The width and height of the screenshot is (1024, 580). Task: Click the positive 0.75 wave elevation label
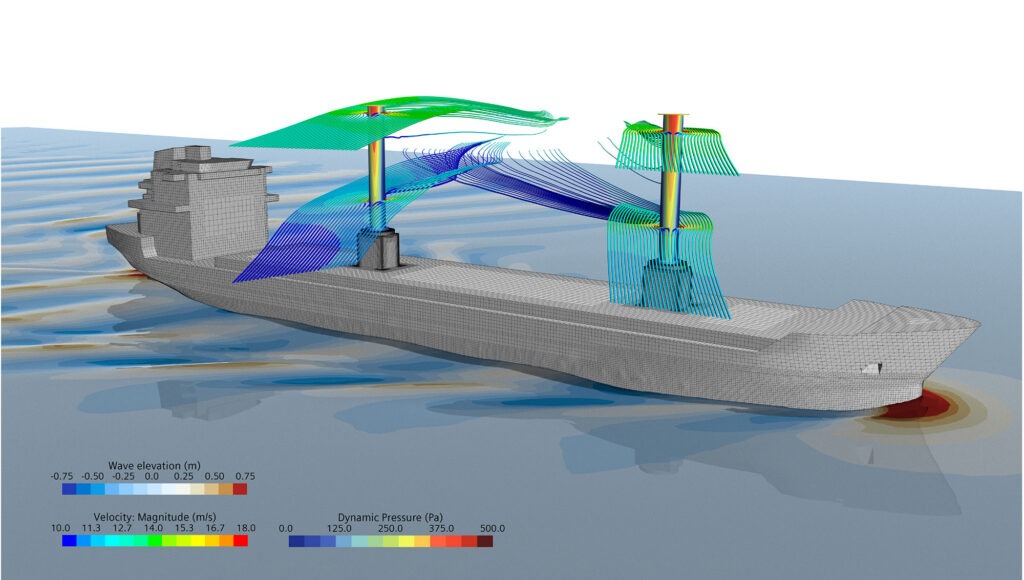pos(245,476)
